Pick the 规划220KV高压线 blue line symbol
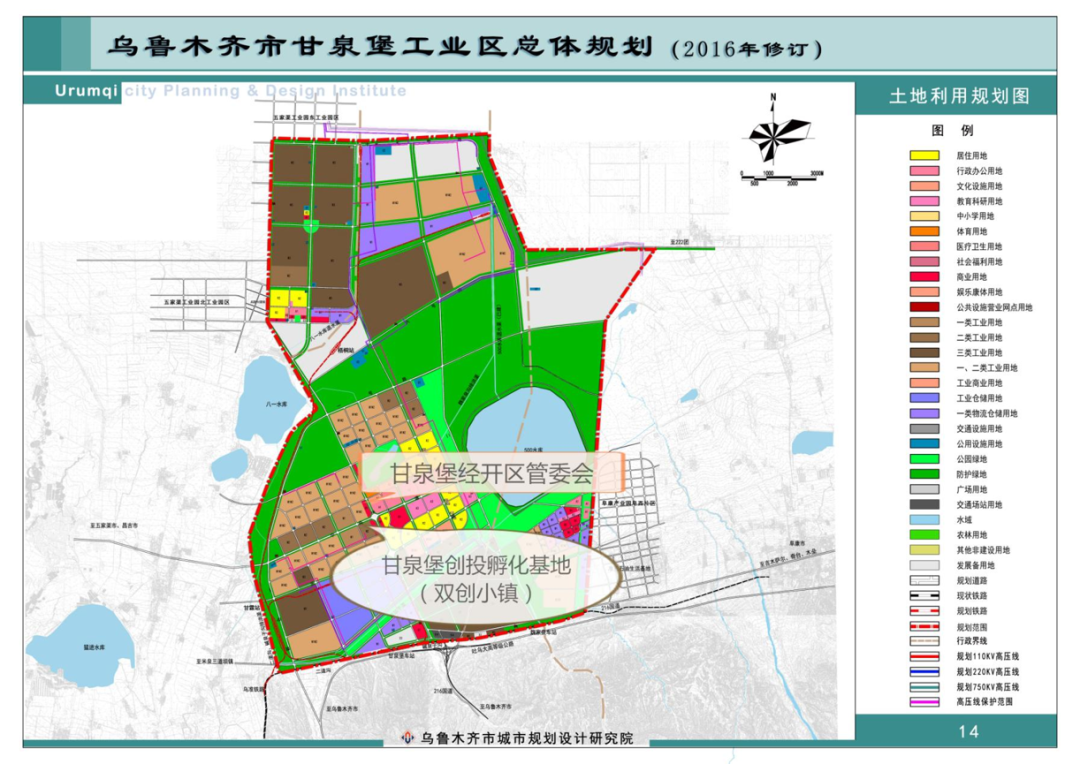This screenshot has height=764, width=1080. pos(924,672)
